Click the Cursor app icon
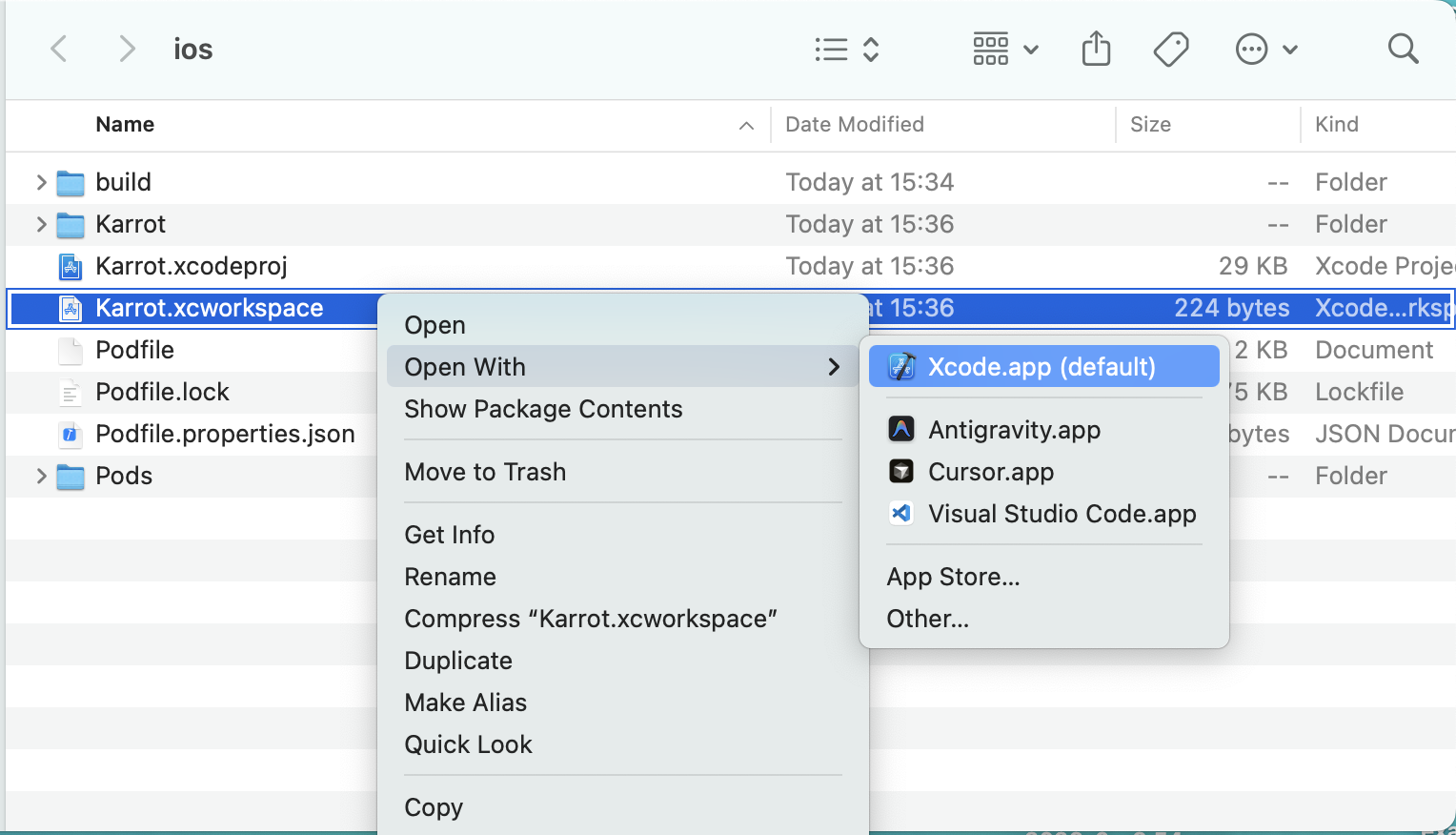Screen dimensions: 1456x835 coord(901,472)
